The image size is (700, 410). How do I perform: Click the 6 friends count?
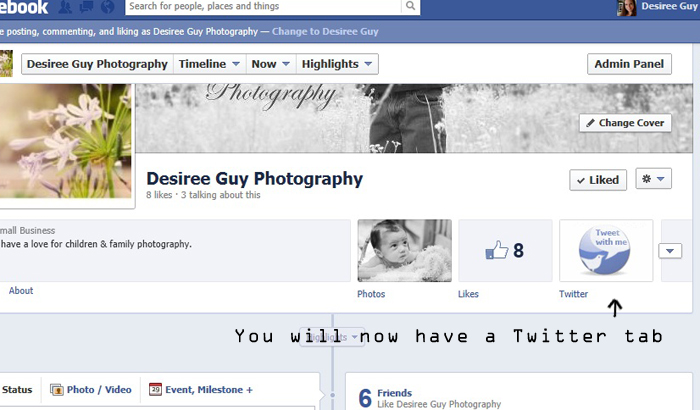(x=365, y=398)
